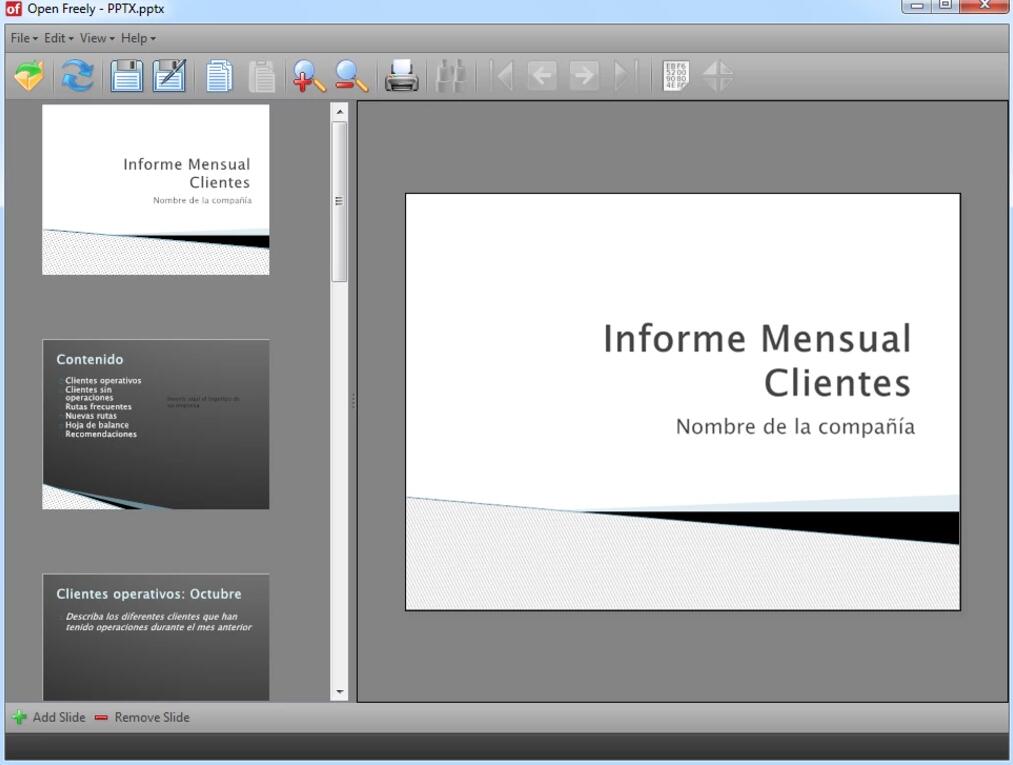
Task: Click the slide panel scroll down arrow
Action: [339, 691]
